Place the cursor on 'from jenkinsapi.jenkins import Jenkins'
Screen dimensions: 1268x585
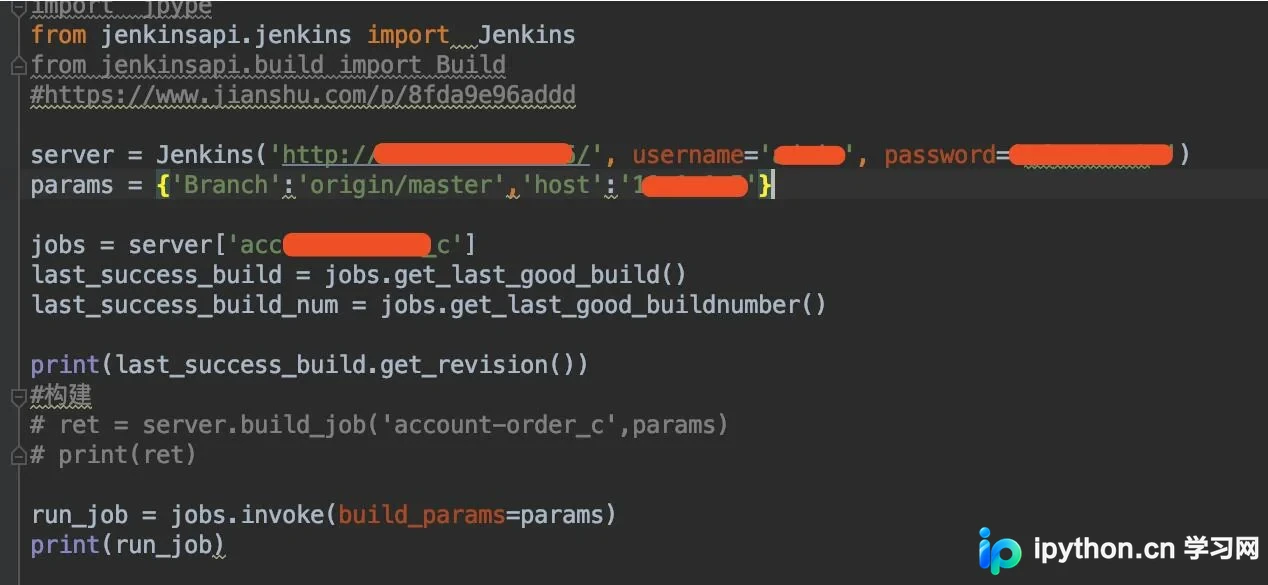tap(303, 35)
